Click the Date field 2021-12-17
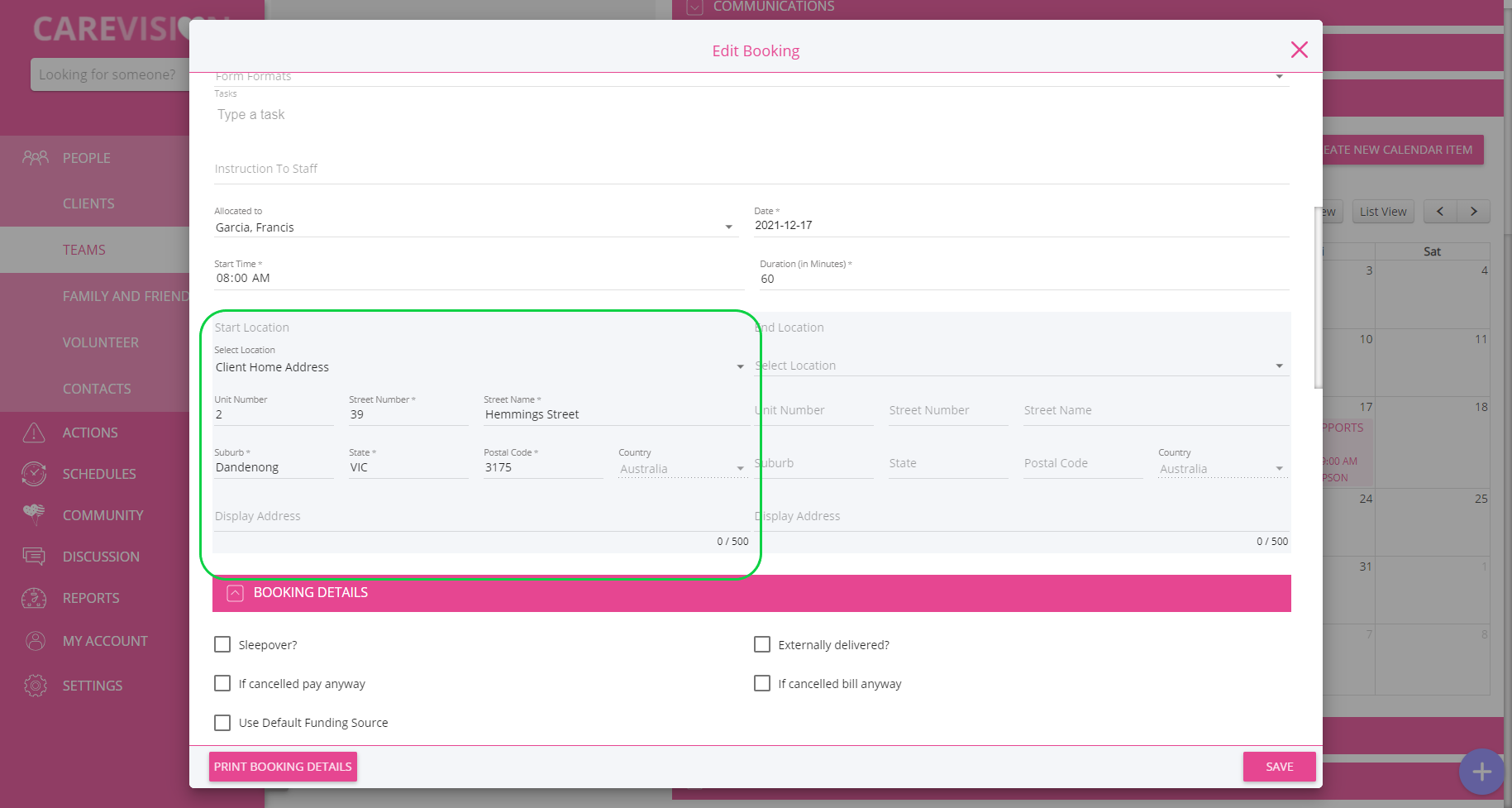The image size is (1512, 808). (1022, 225)
